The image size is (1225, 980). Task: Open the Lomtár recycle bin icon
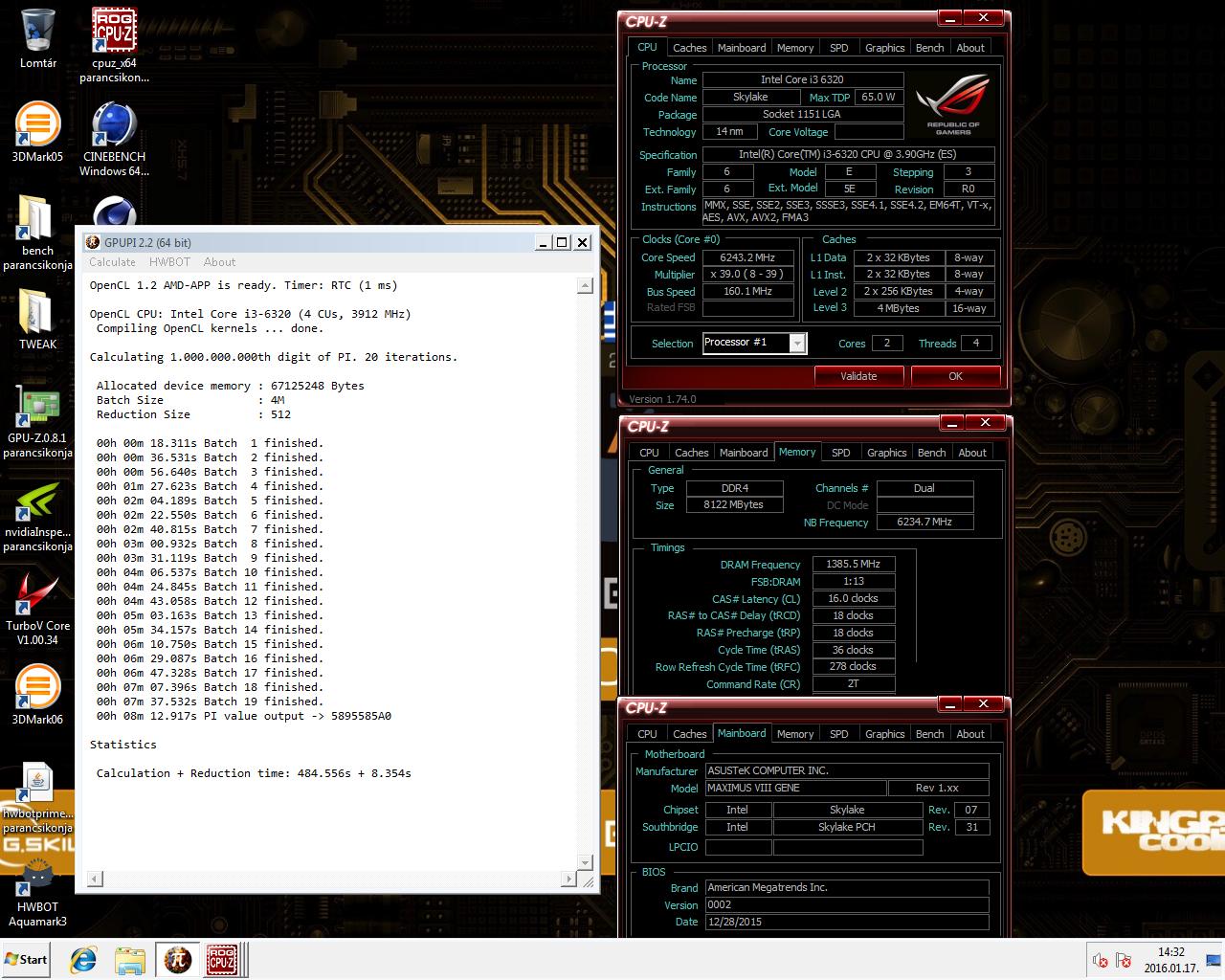click(x=38, y=31)
